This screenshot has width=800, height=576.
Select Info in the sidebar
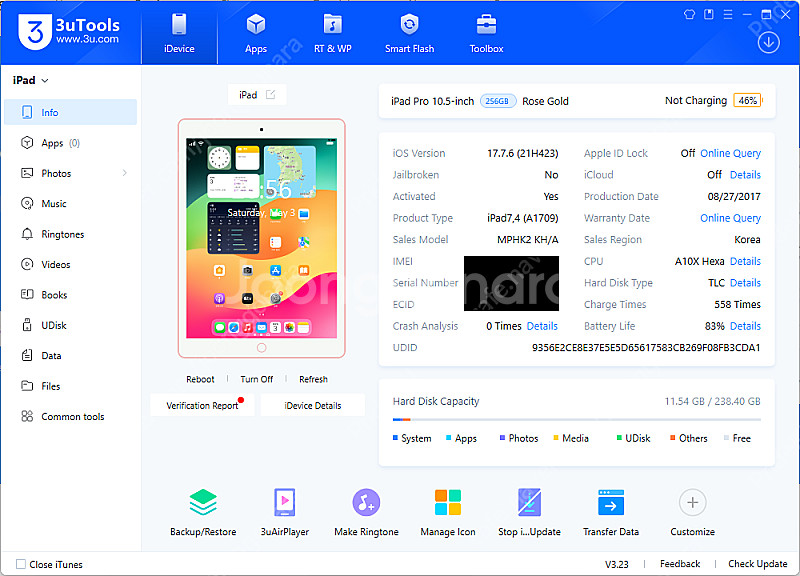pos(70,112)
